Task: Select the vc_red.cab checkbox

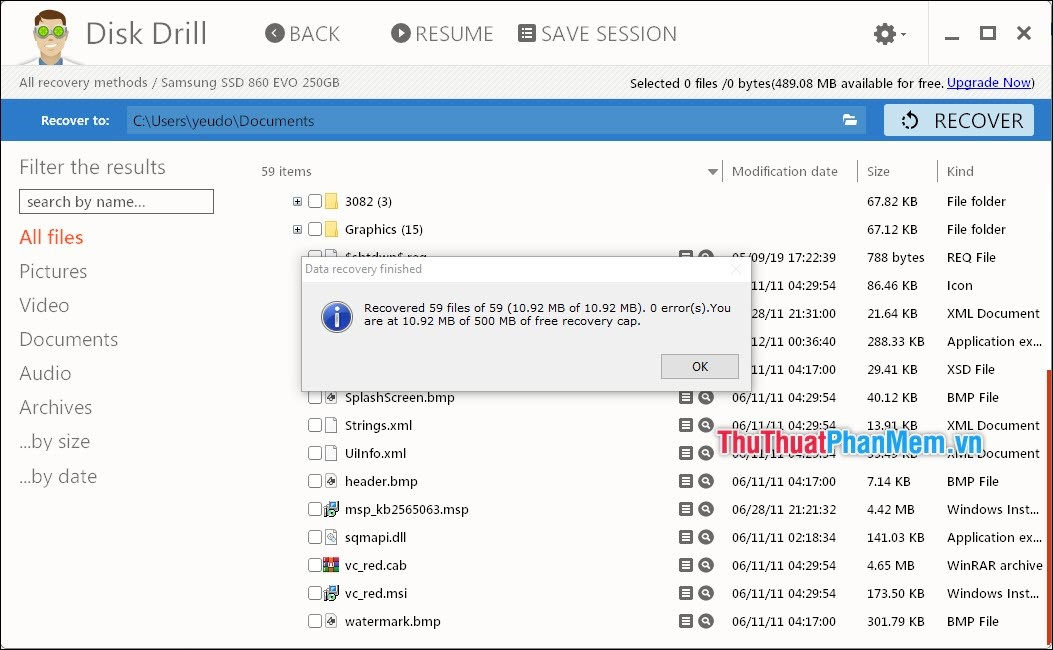Action: tap(313, 565)
